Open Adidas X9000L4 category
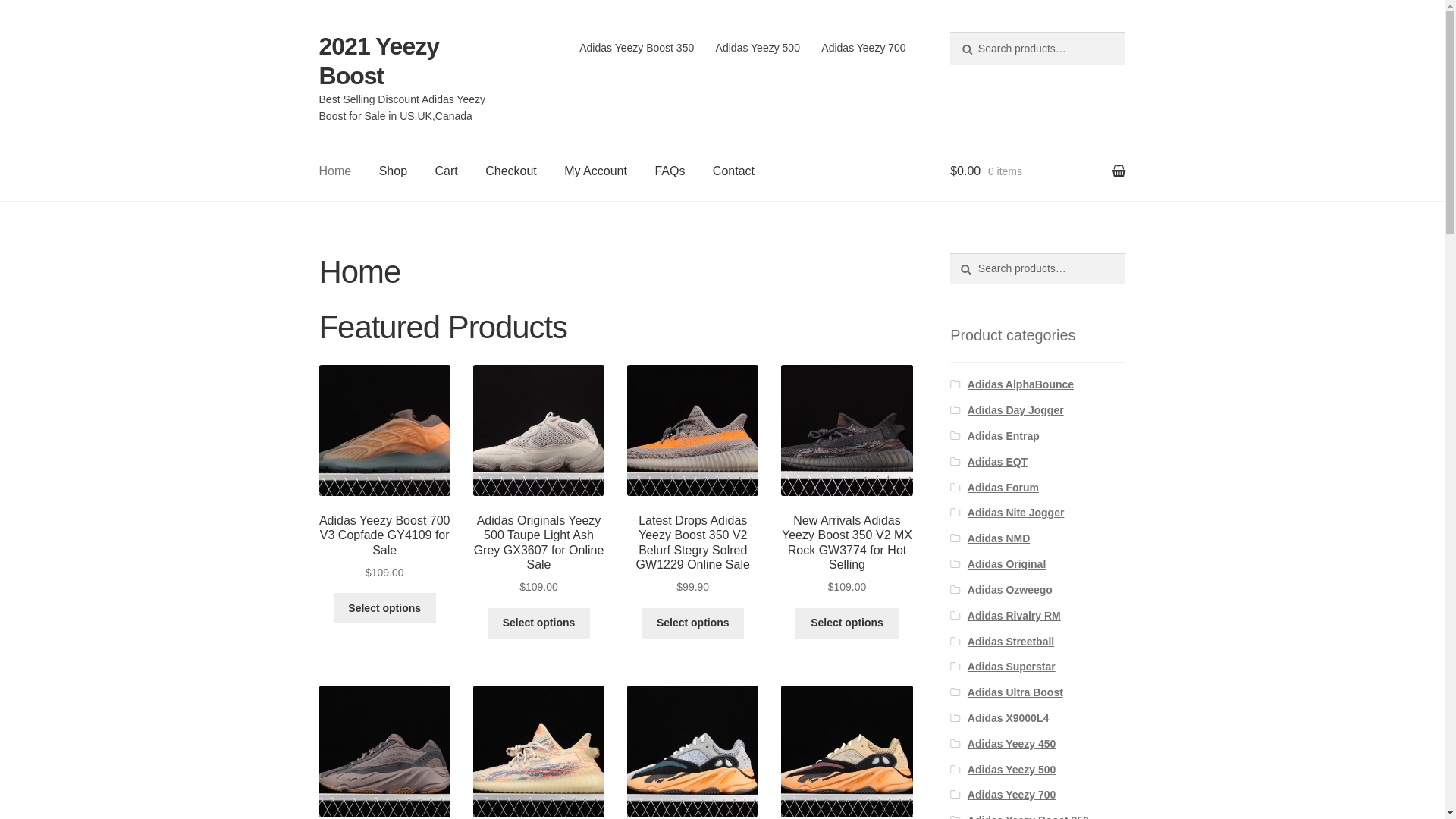Screen dimensions: 1456x819 click(x=1008, y=718)
